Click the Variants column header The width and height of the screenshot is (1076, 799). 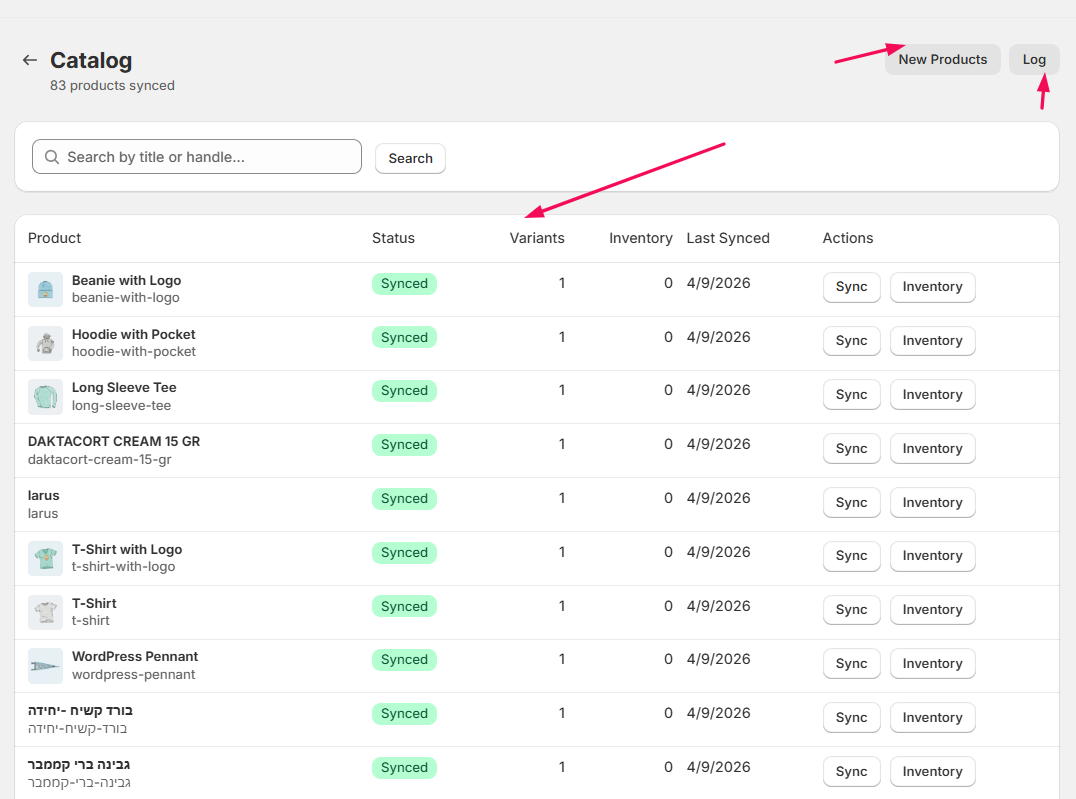pyautogui.click(x=537, y=238)
